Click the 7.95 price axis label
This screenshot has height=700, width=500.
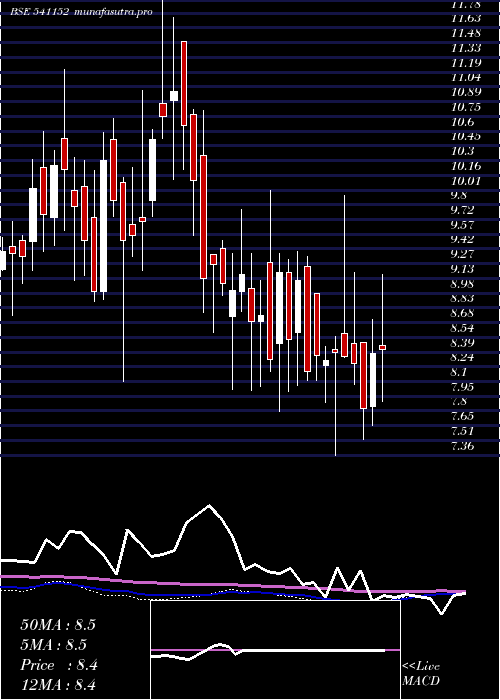click(x=462, y=387)
